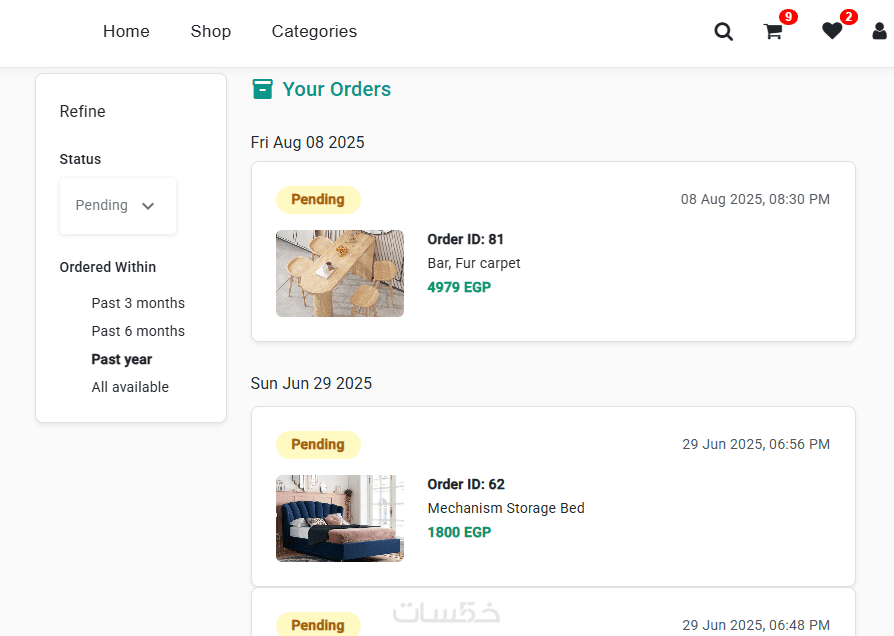Click the Pending badge on order 81
Image resolution: width=894 pixels, height=636 pixels.
[318, 200]
